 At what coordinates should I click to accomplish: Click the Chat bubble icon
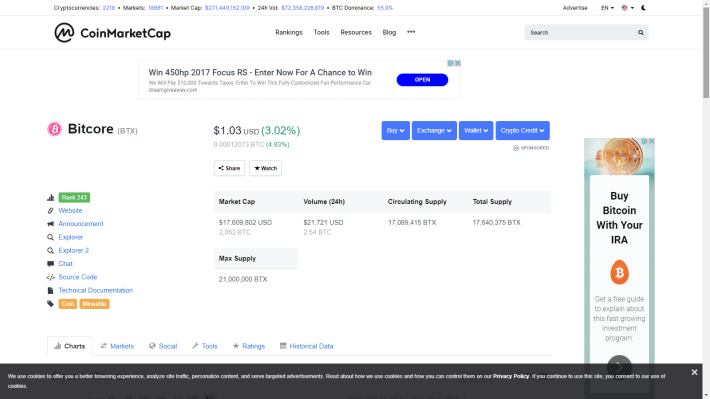pos(50,264)
